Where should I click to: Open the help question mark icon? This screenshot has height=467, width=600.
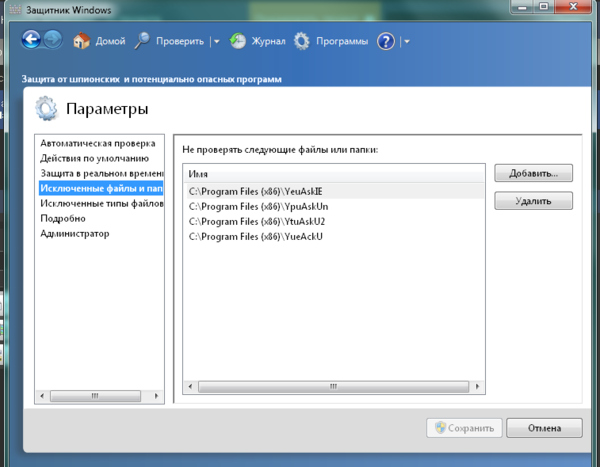(x=386, y=41)
